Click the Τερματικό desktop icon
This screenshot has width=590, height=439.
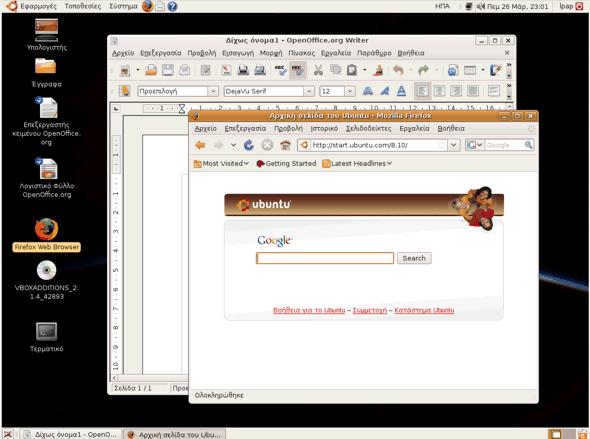[47, 337]
